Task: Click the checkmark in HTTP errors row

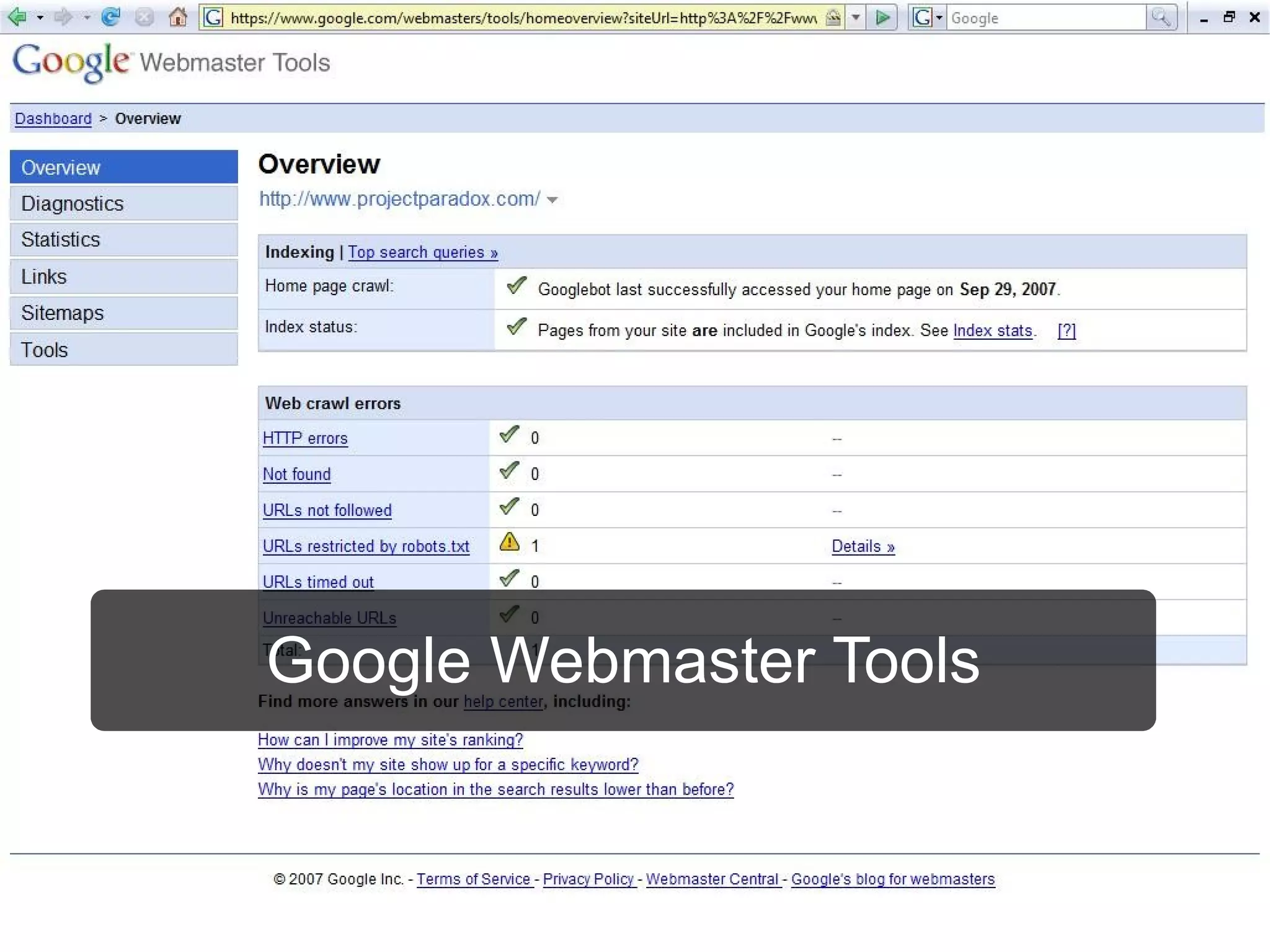Action: [x=510, y=435]
